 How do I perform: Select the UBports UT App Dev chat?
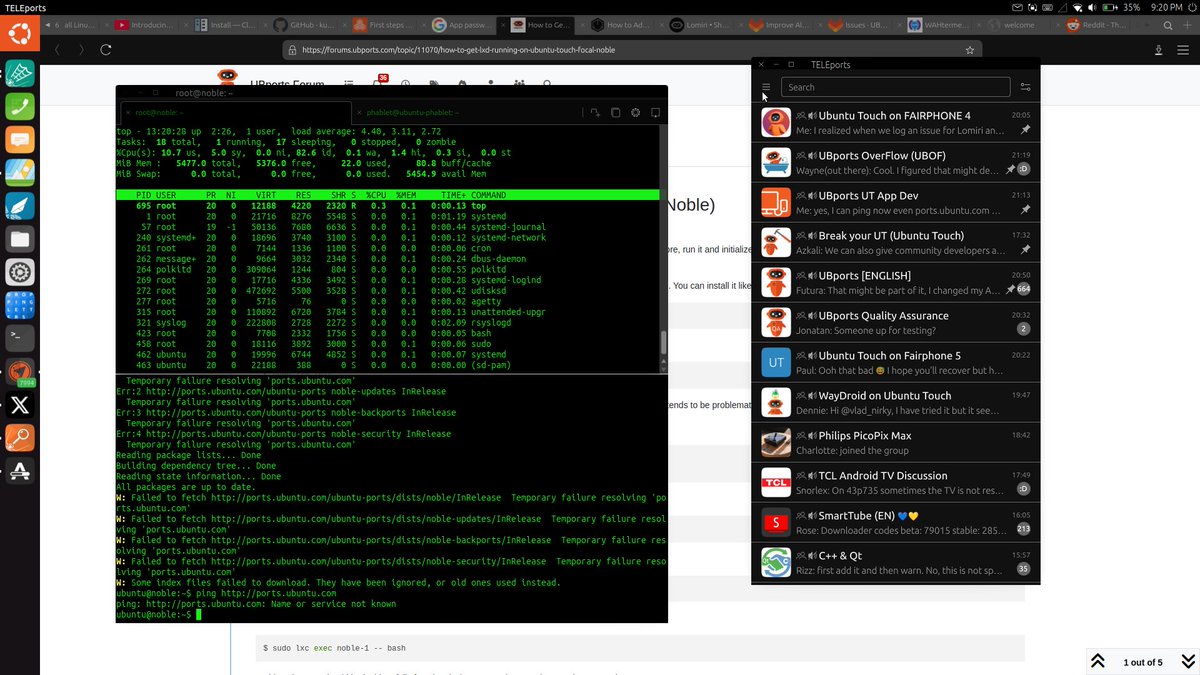[896, 203]
